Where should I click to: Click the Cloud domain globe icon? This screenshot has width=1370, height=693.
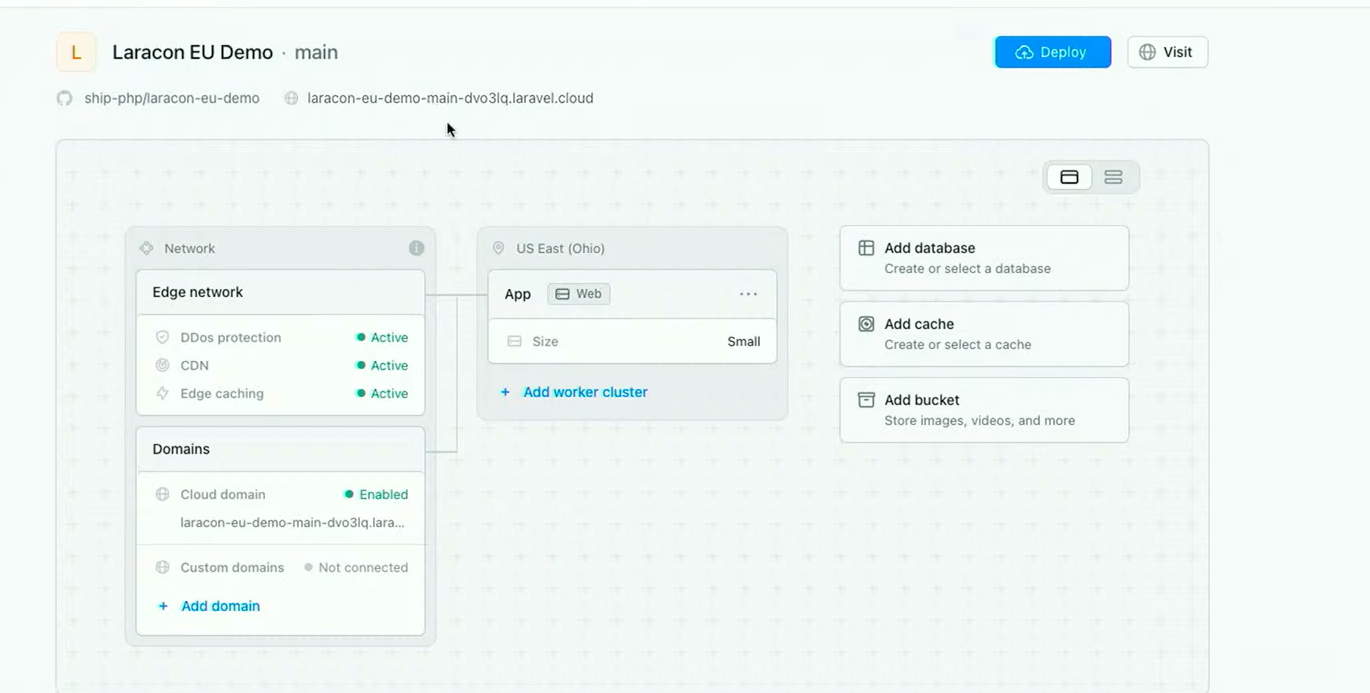162,494
